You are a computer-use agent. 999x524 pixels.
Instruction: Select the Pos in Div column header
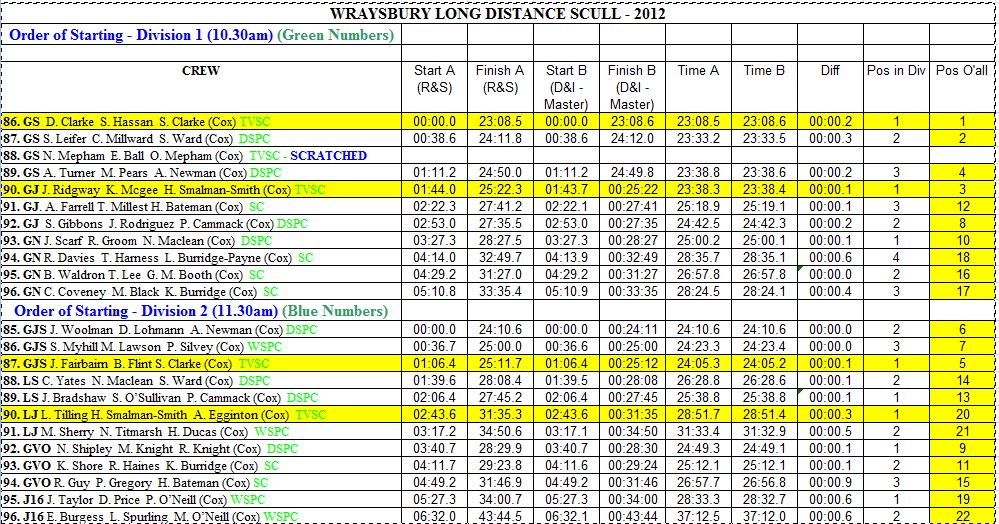(896, 71)
